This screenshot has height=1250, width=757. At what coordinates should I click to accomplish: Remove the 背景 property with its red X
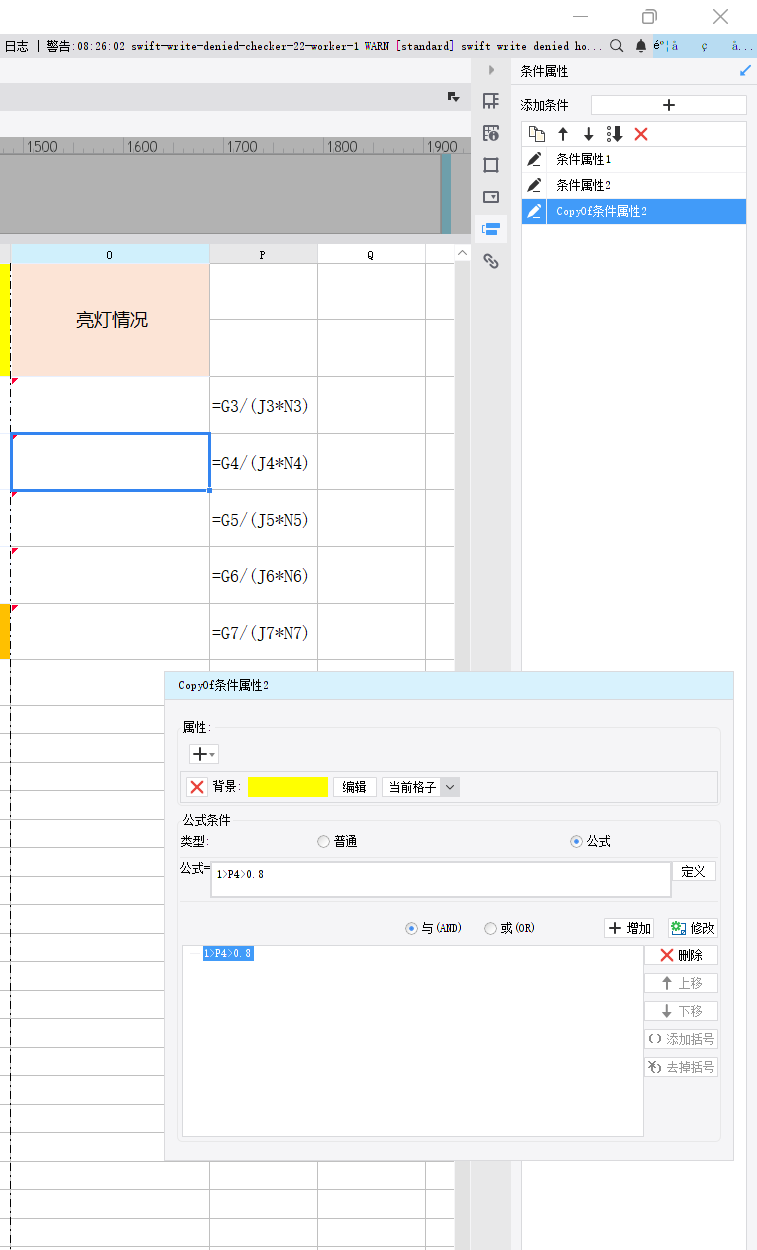(x=198, y=787)
